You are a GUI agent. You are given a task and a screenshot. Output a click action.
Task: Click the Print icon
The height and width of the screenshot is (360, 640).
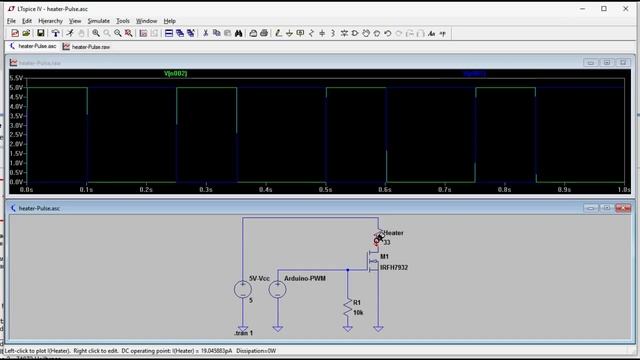264,33
